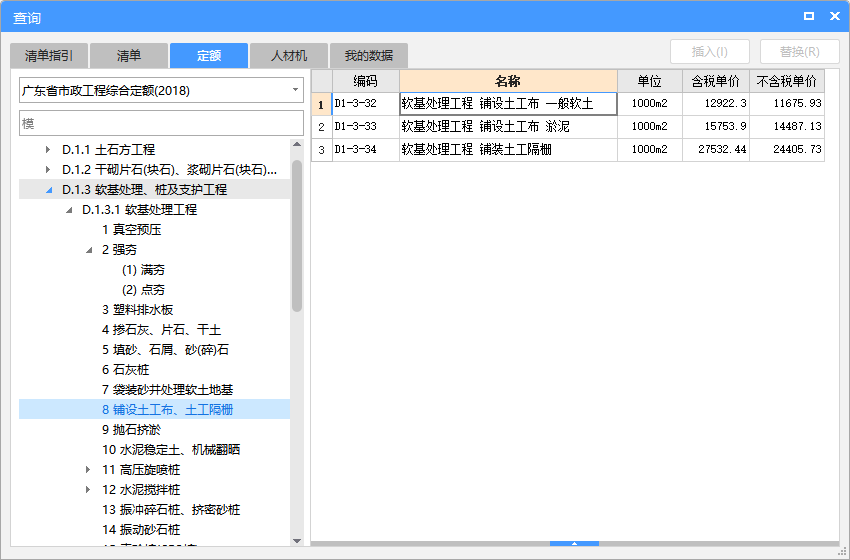Click tax-excluded price 14487.13
Image resolution: width=850 pixels, height=560 pixels.
787,127
